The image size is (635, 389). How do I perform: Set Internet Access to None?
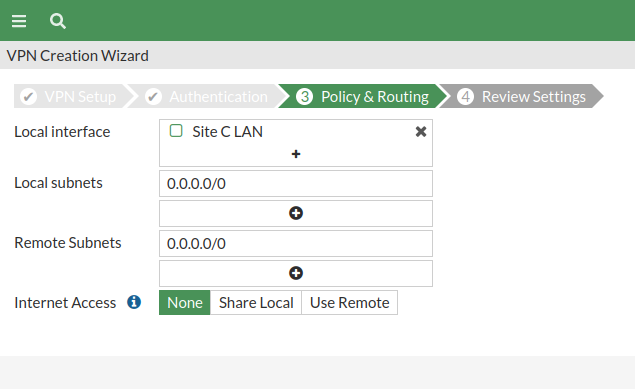[185, 302]
